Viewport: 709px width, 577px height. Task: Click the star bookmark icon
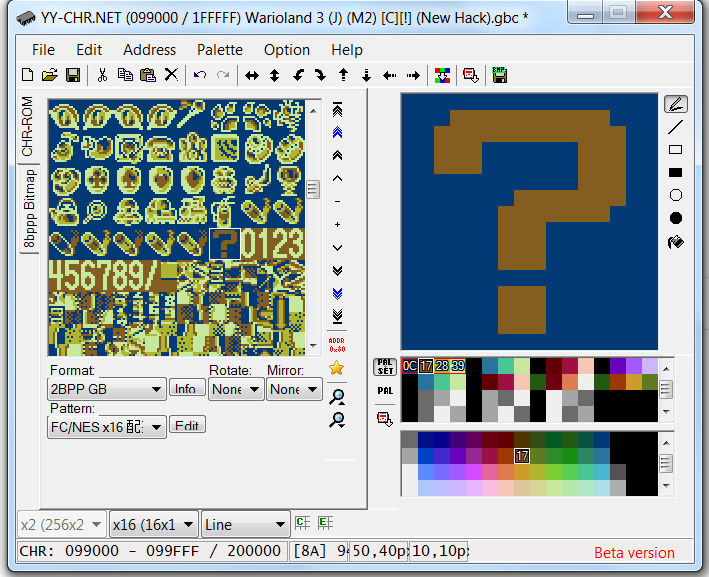pos(337,368)
